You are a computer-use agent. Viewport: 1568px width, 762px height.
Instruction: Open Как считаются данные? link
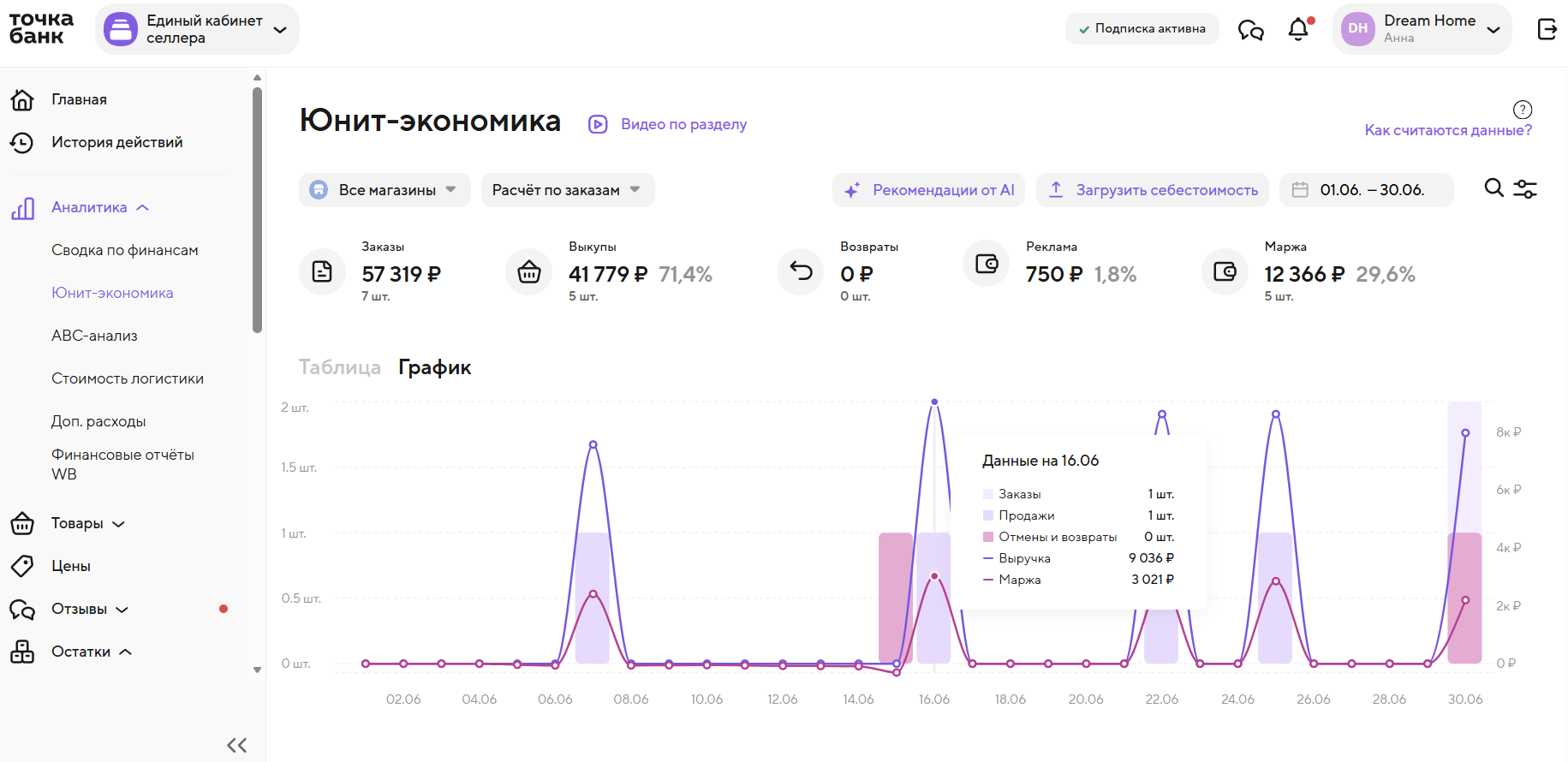pyautogui.click(x=1448, y=130)
